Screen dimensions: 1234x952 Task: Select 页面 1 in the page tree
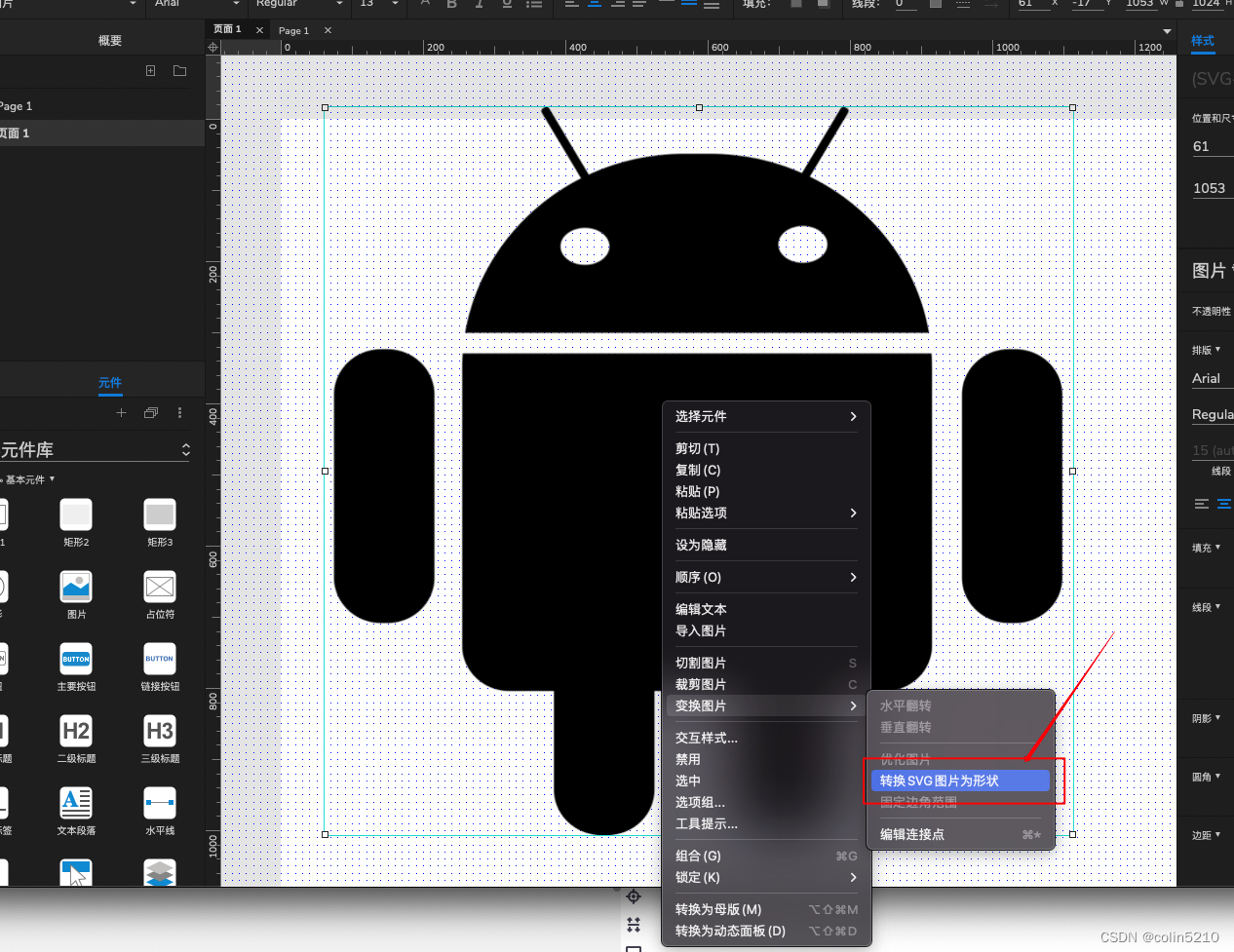[x=102, y=133]
